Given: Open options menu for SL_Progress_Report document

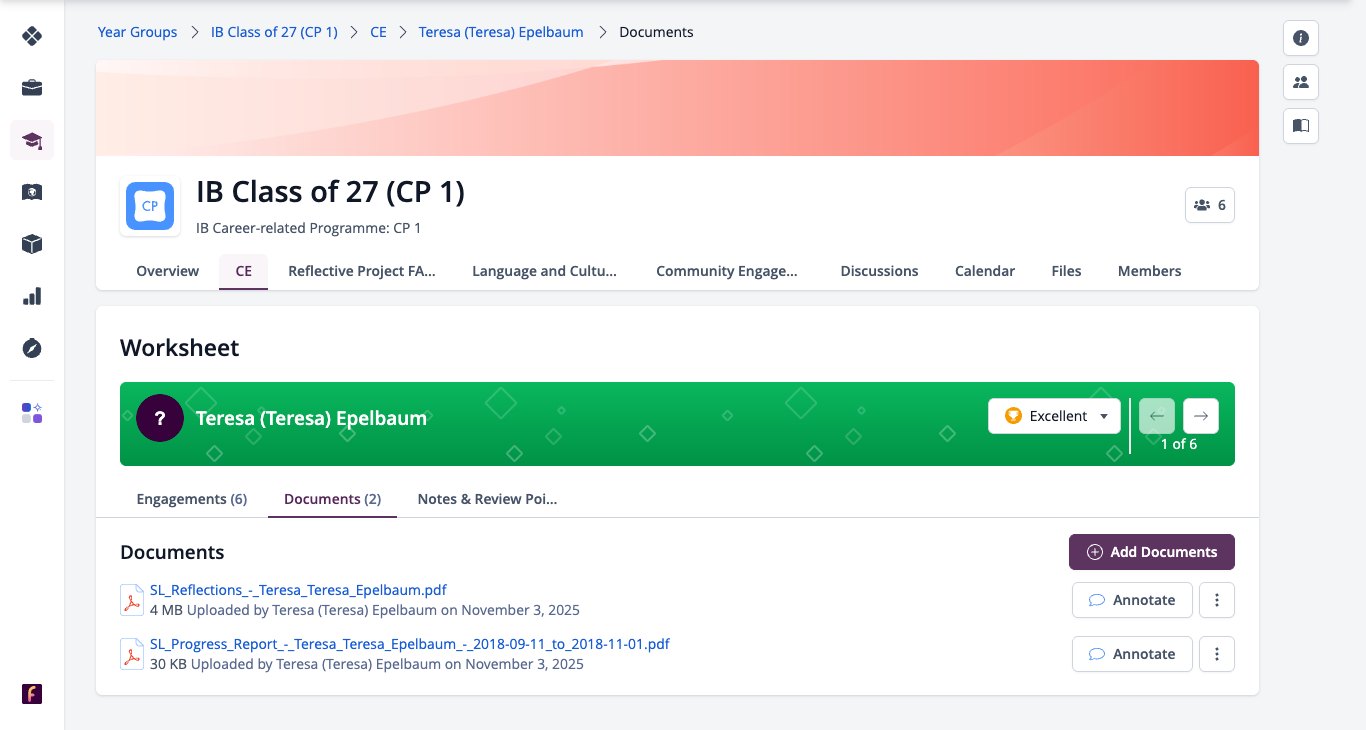Looking at the screenshot, I should [x=1217, y=654].
